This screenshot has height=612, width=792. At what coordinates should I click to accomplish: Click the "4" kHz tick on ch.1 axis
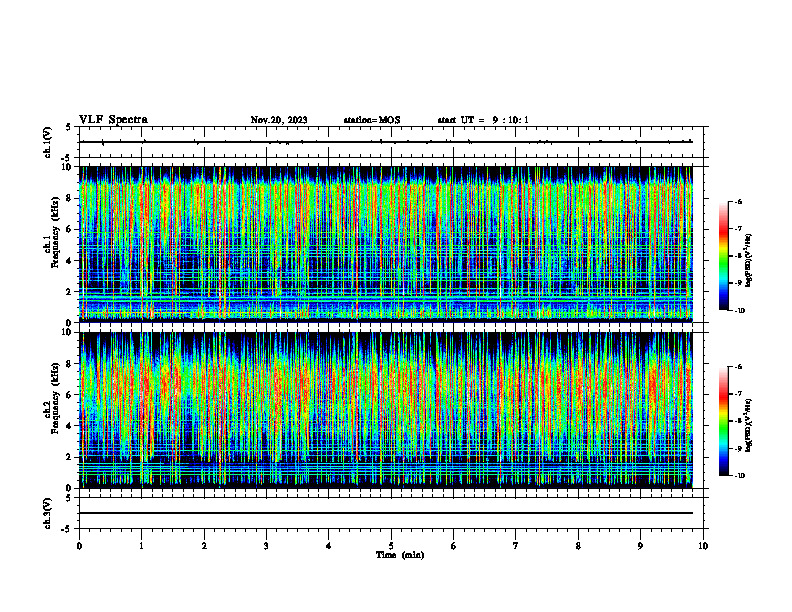click(70, 261)
